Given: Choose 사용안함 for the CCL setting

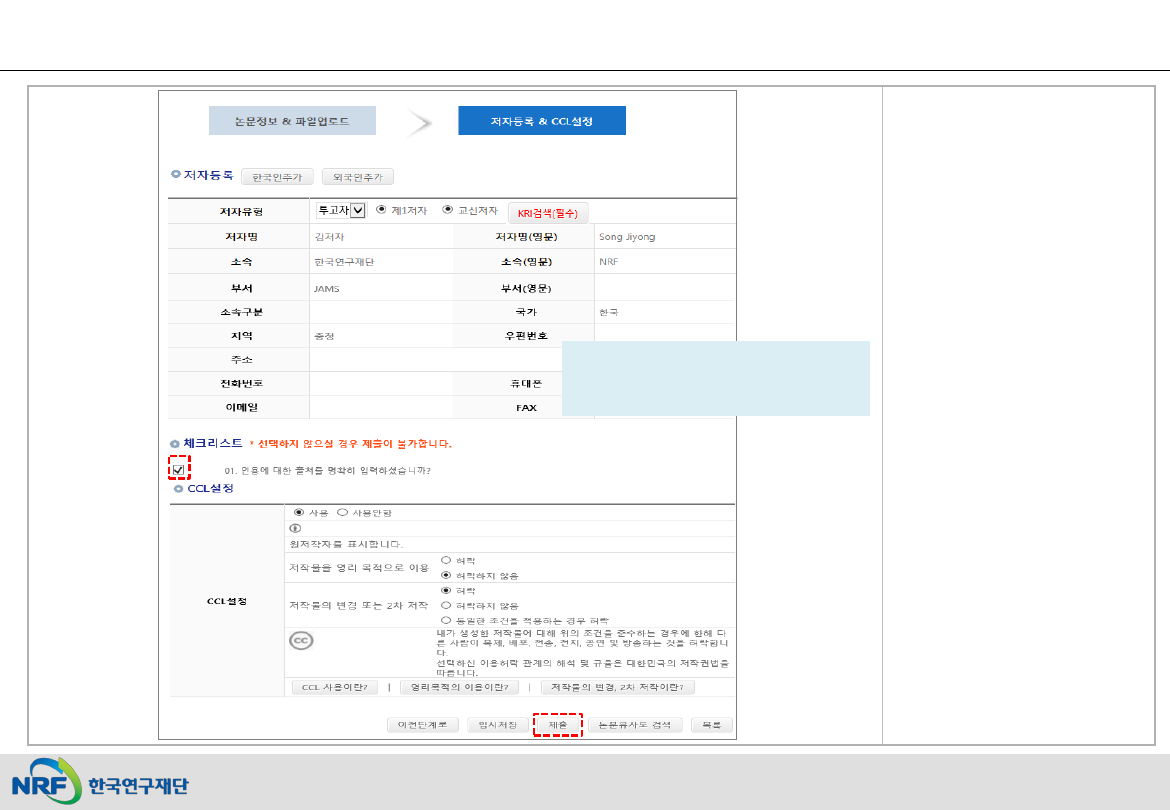Looking at the screenshot, I should tap(343, 512).
